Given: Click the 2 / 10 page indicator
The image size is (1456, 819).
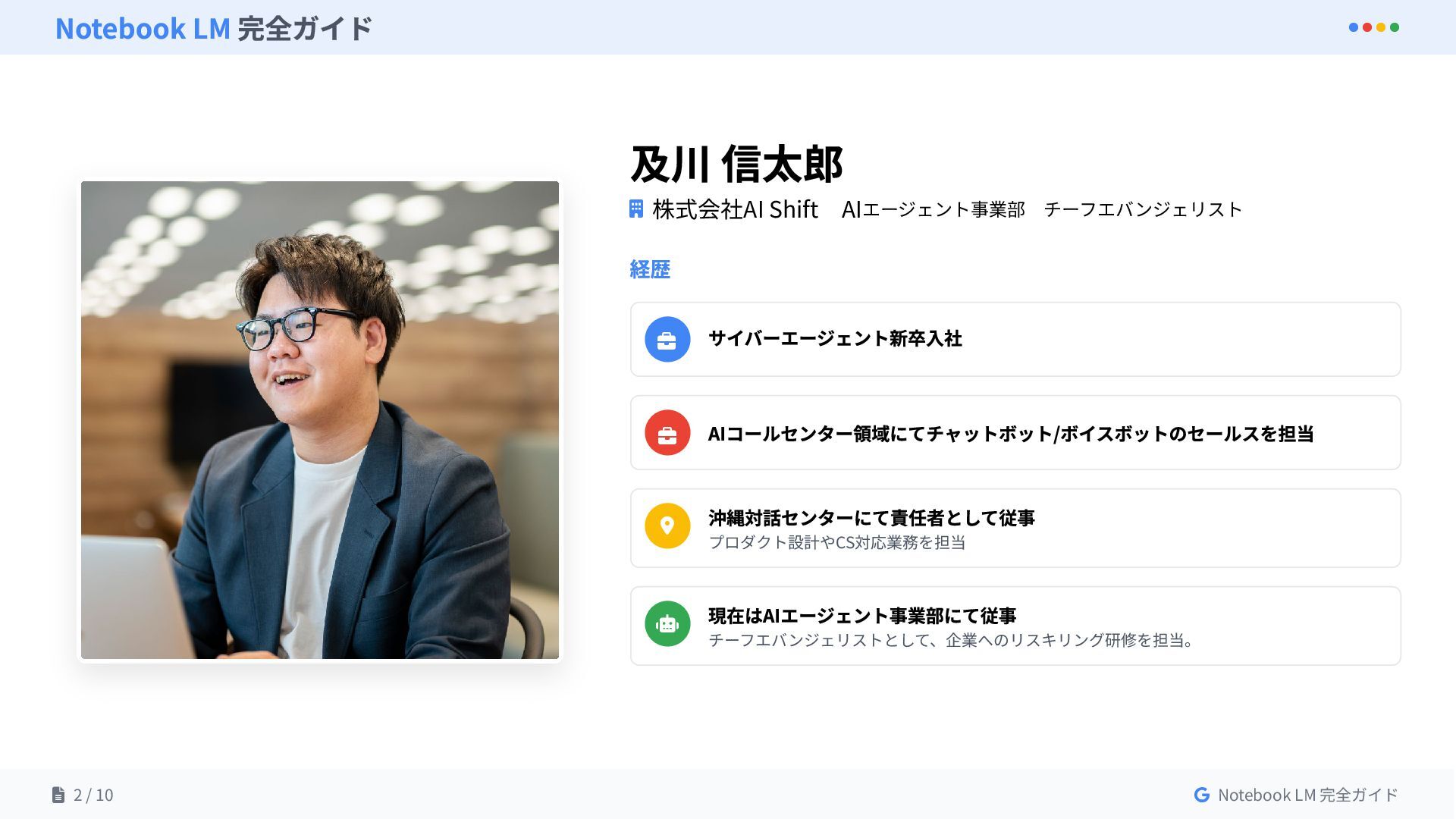Looking at the screenshot, I should [x=93, y=795].
